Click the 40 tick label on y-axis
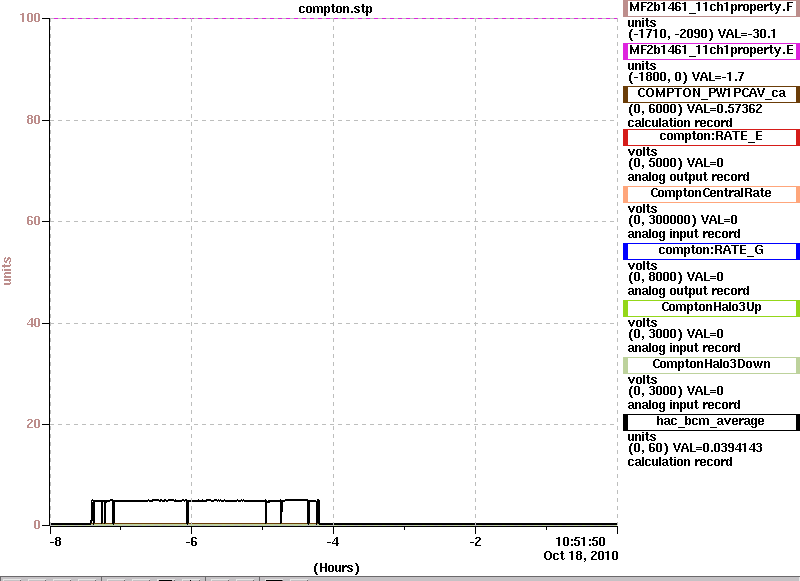Screen dimensions: 800x581 33,323
